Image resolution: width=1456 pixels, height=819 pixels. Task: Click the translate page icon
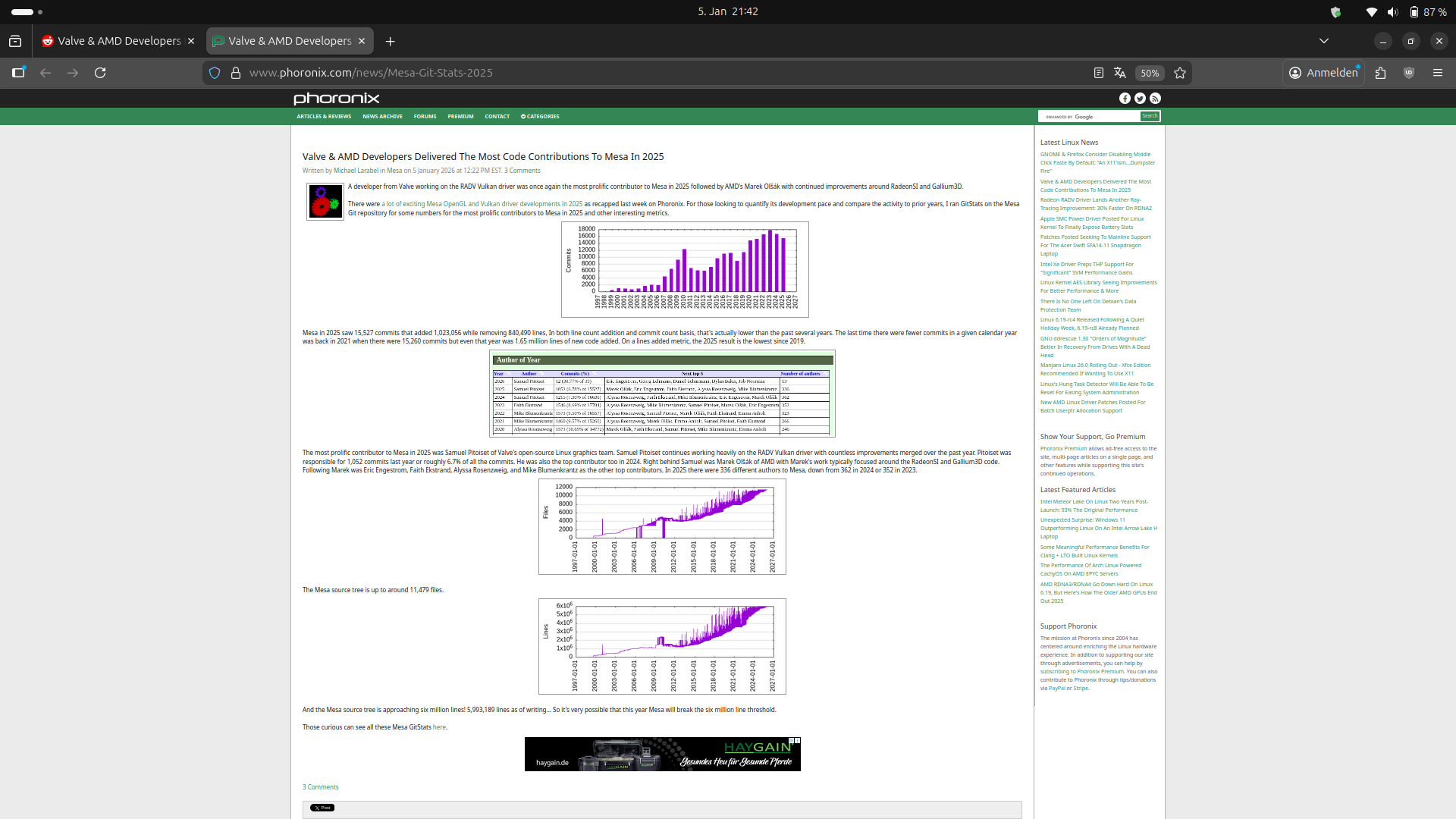pos(1120,73)
